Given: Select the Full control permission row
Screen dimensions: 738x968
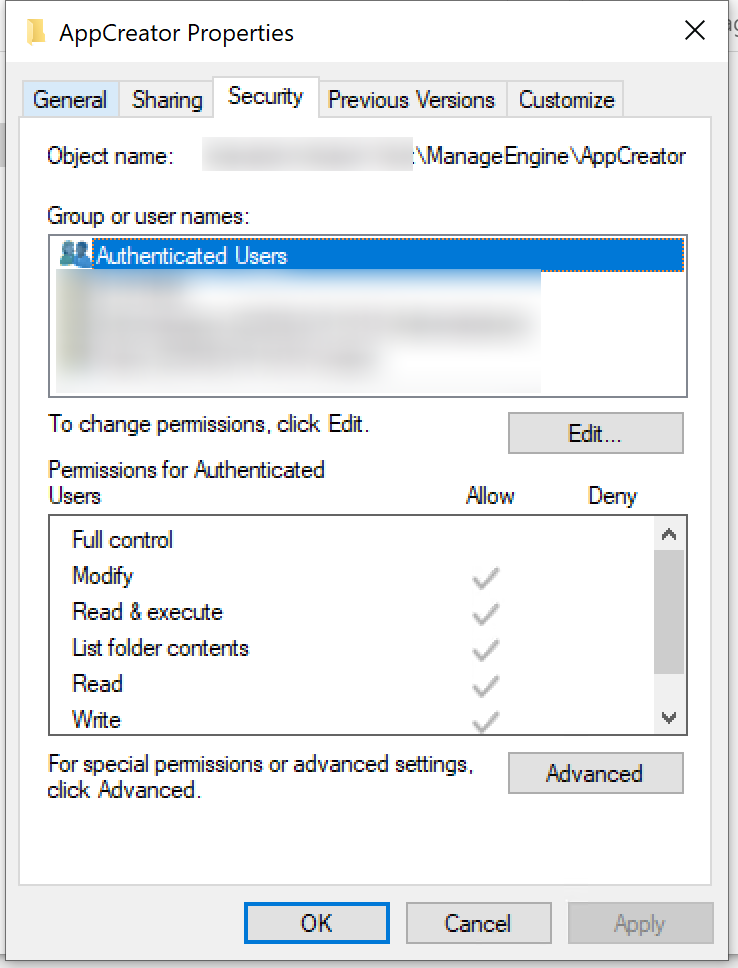Looking at the screenshot, I should pyautogui.click(x=123, y=540).
